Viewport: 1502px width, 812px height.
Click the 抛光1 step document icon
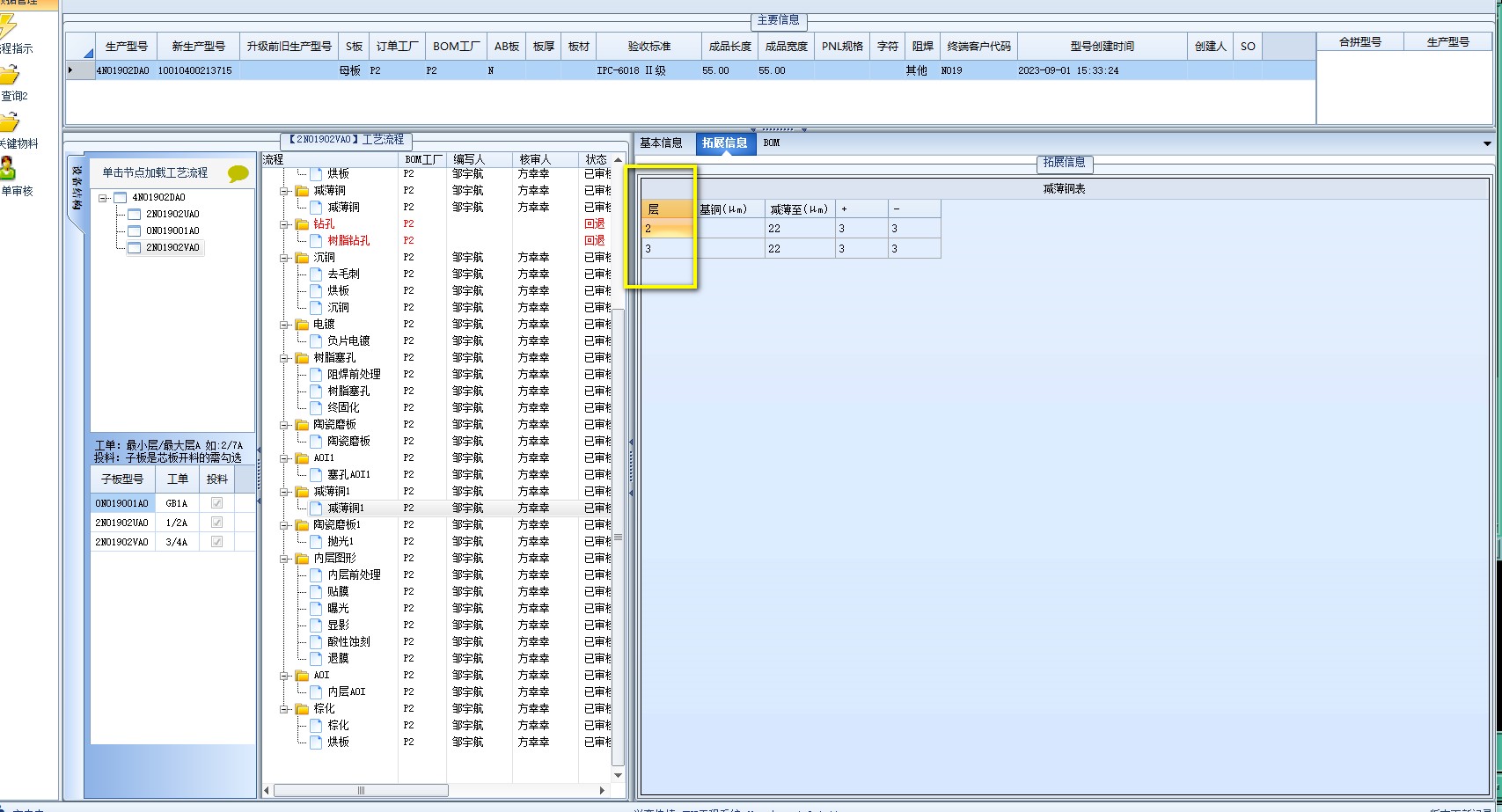316,541
